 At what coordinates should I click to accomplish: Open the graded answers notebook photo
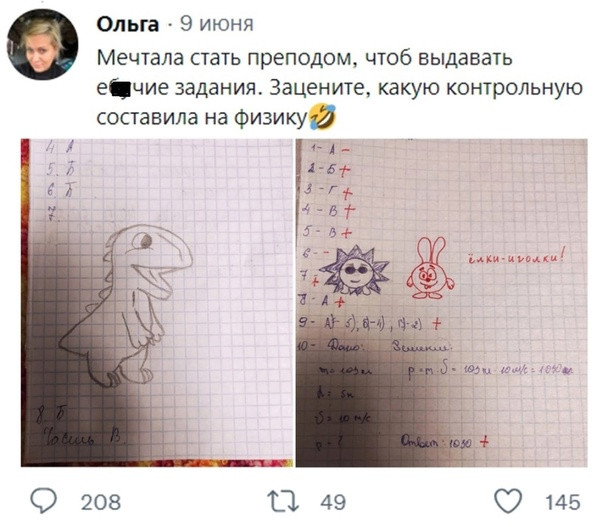click(441, 302)
